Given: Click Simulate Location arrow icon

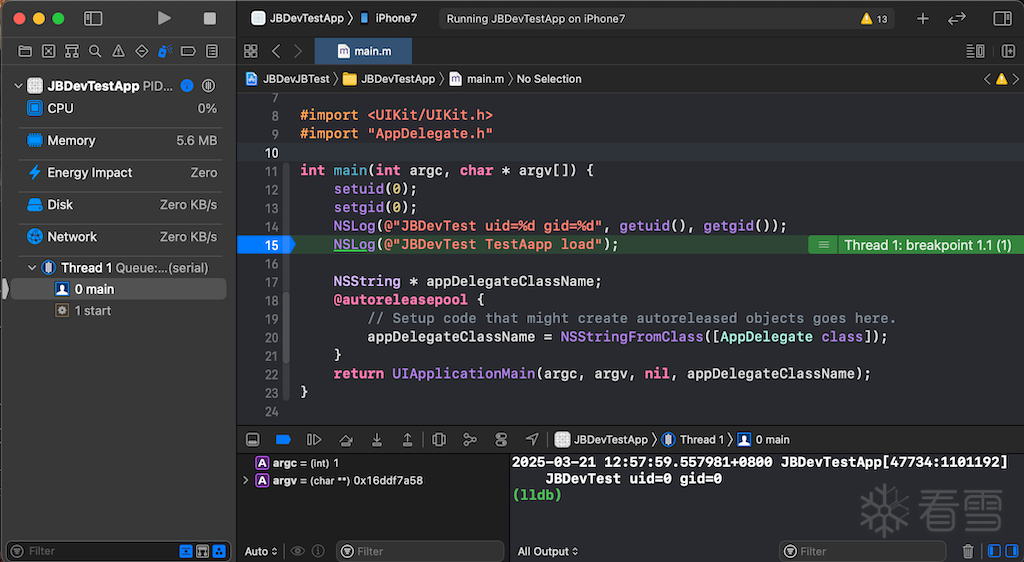Looking at the screenshot, I should click(532, 440).
